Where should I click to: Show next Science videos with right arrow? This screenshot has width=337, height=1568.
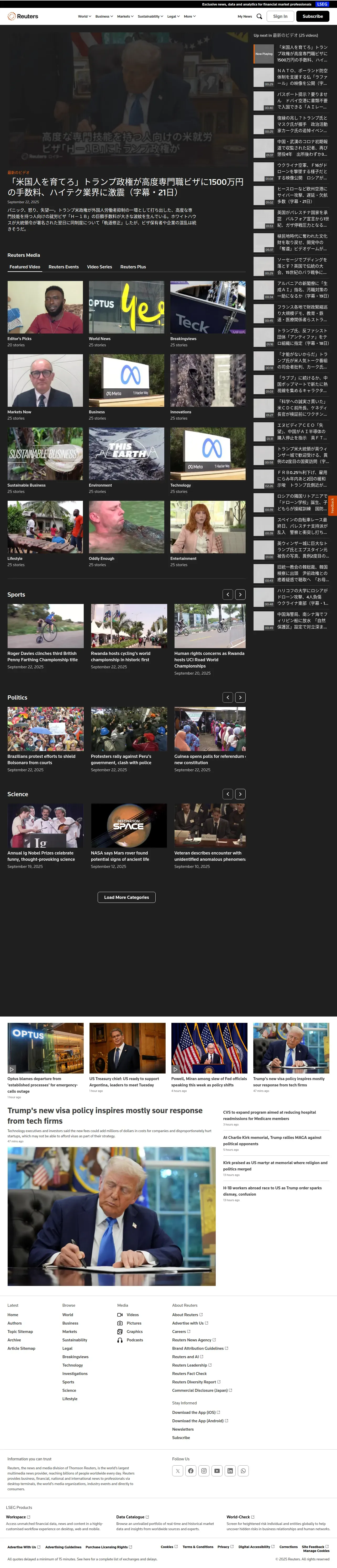click(x=240, y=794)
